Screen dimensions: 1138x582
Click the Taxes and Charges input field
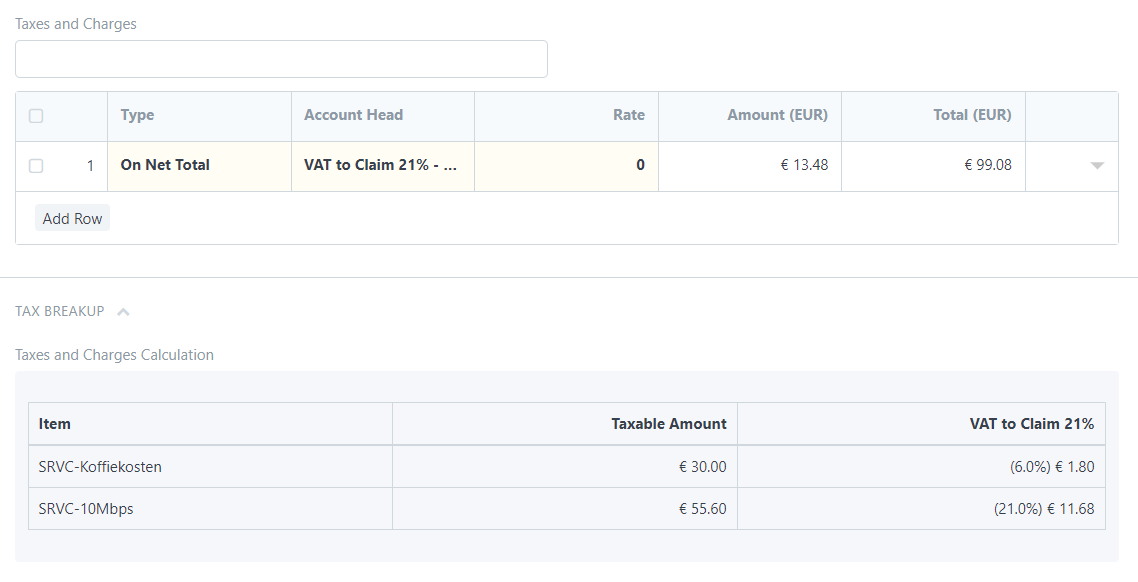coord(281,59)
